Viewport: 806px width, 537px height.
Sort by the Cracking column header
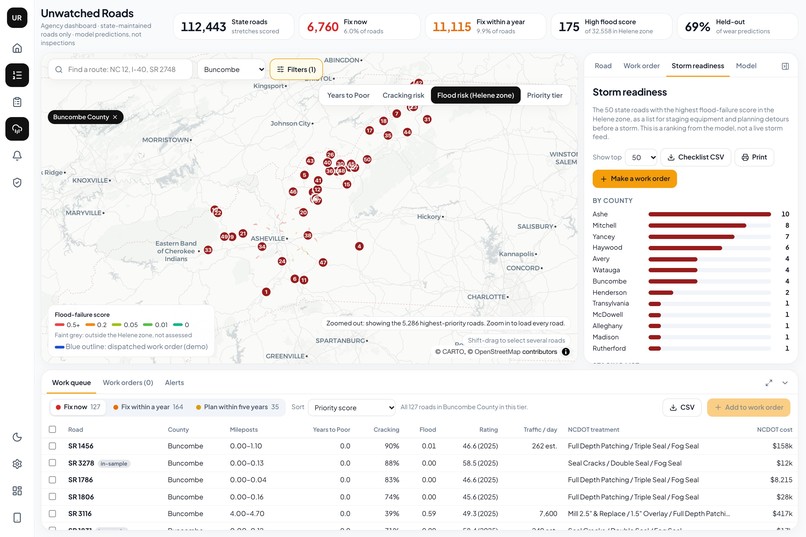386,430
